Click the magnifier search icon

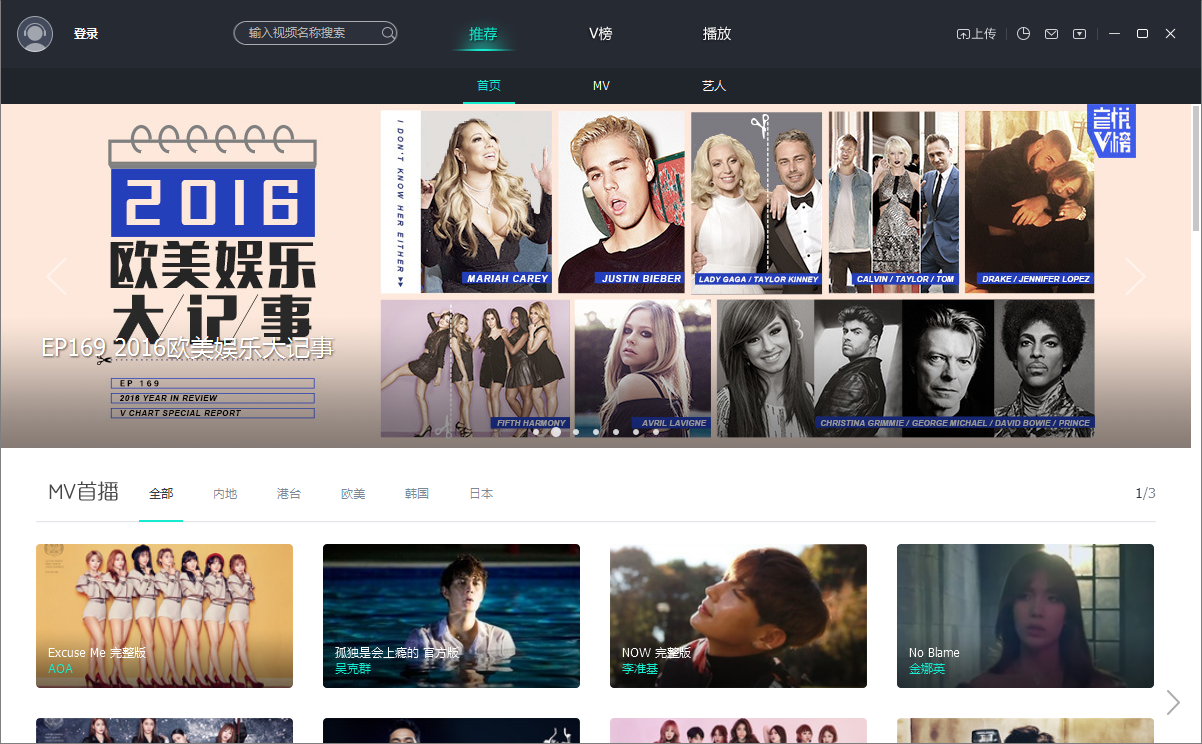coord(388,33)
